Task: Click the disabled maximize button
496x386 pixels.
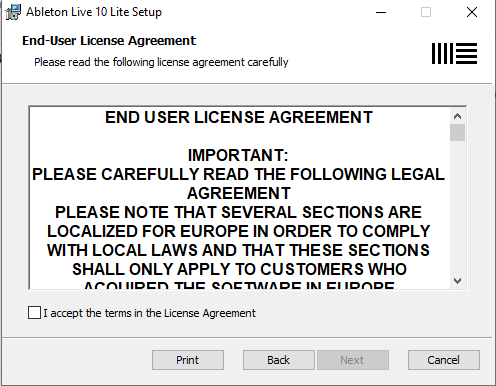Action: click(x=426, y=12)
